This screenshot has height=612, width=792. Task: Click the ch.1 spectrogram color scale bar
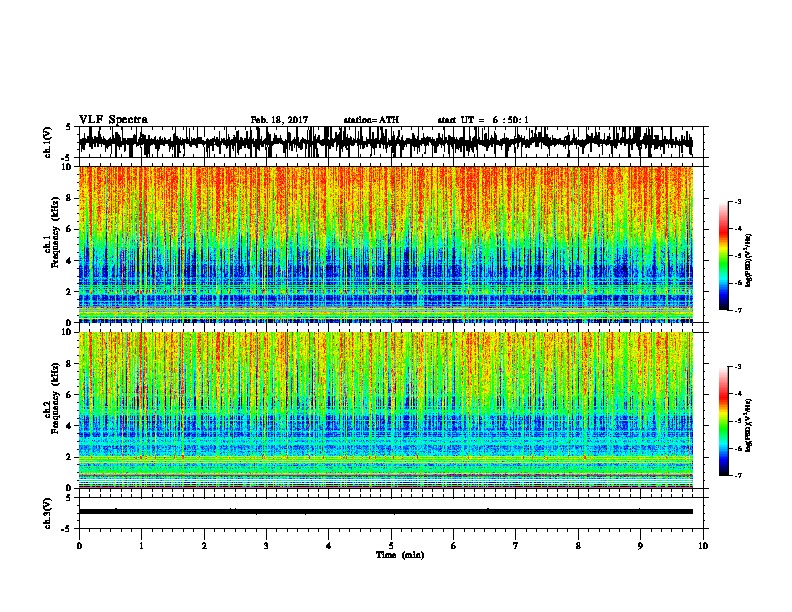tap(723, 256)
